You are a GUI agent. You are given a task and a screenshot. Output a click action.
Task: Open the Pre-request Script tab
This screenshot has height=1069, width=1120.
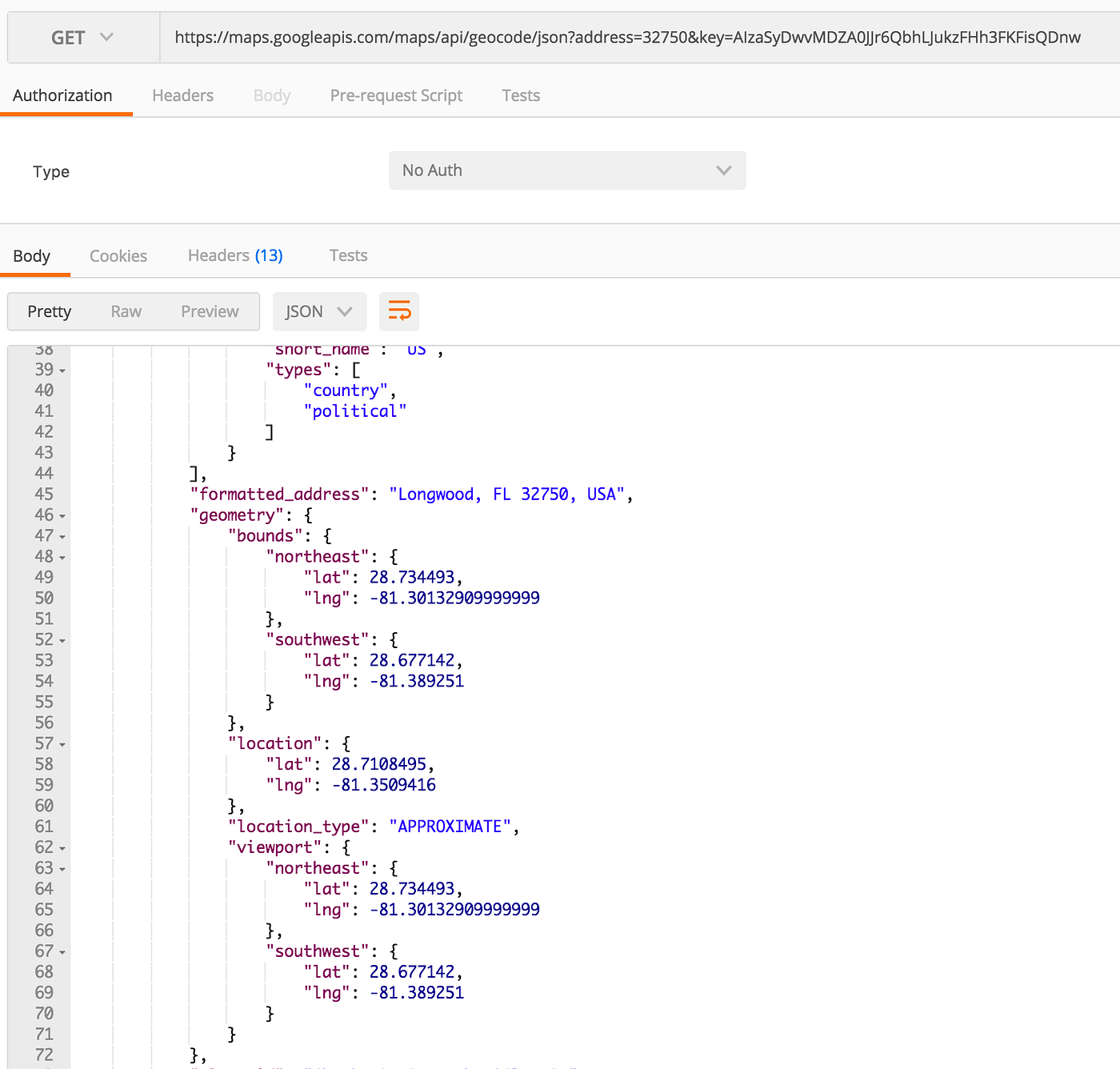pos(396,95)
